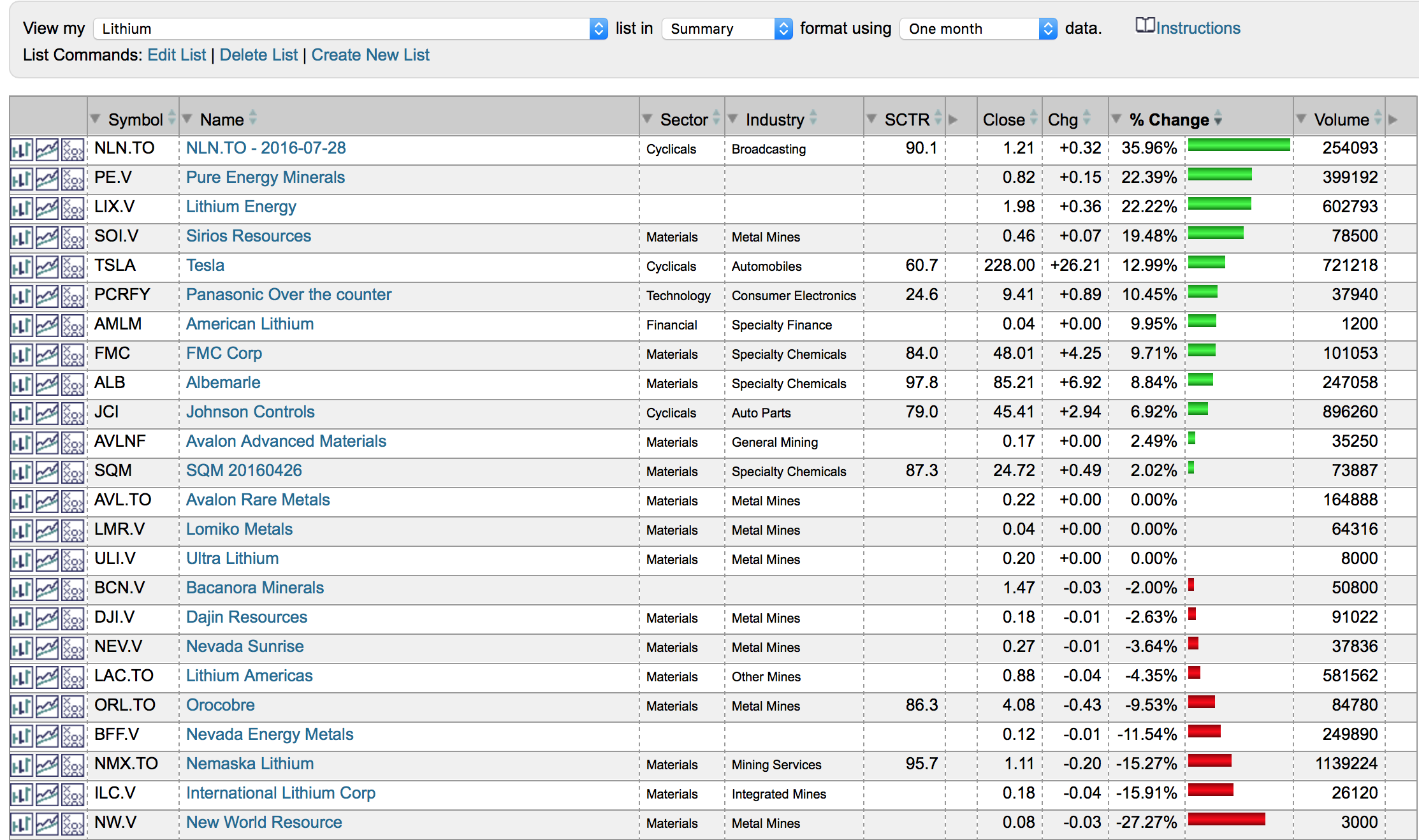Open GalleryView icon for AVL.TO row
The height and width of the screenshot is (840, 1419).
(47, 502)
